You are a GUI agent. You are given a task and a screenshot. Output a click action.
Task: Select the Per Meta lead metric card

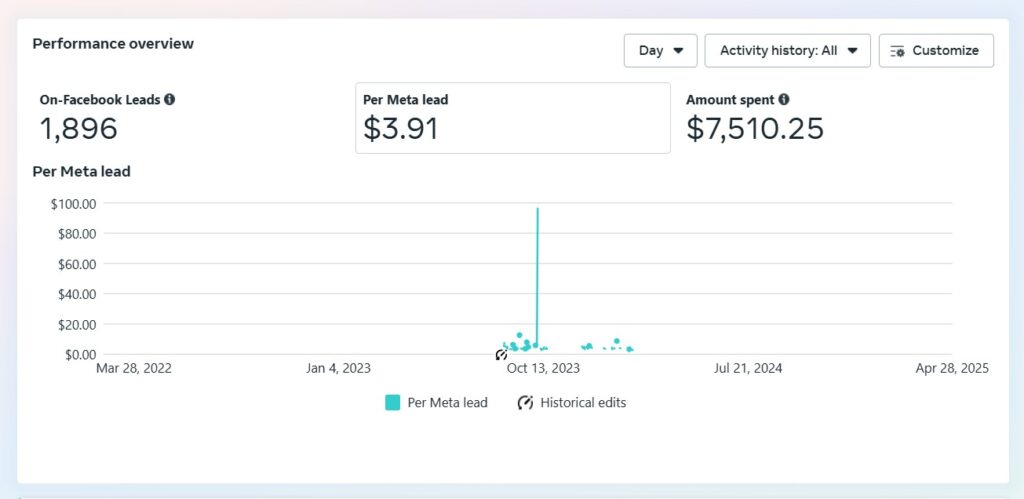(513, 118)
